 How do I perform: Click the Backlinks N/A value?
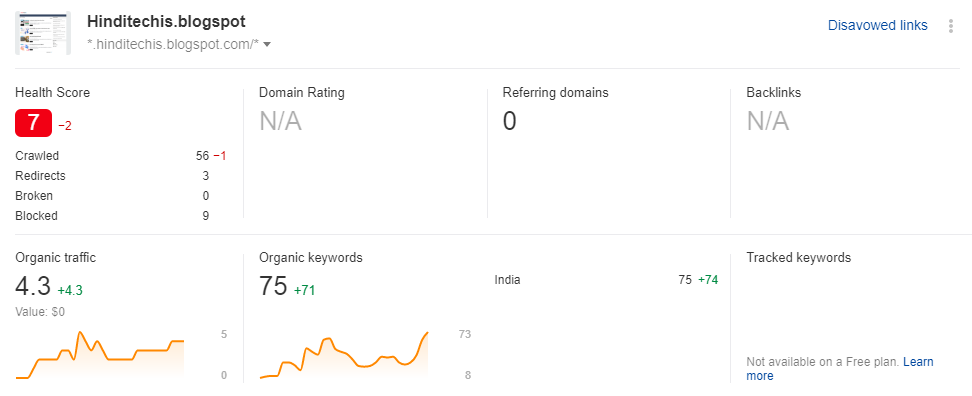point(767,121)
